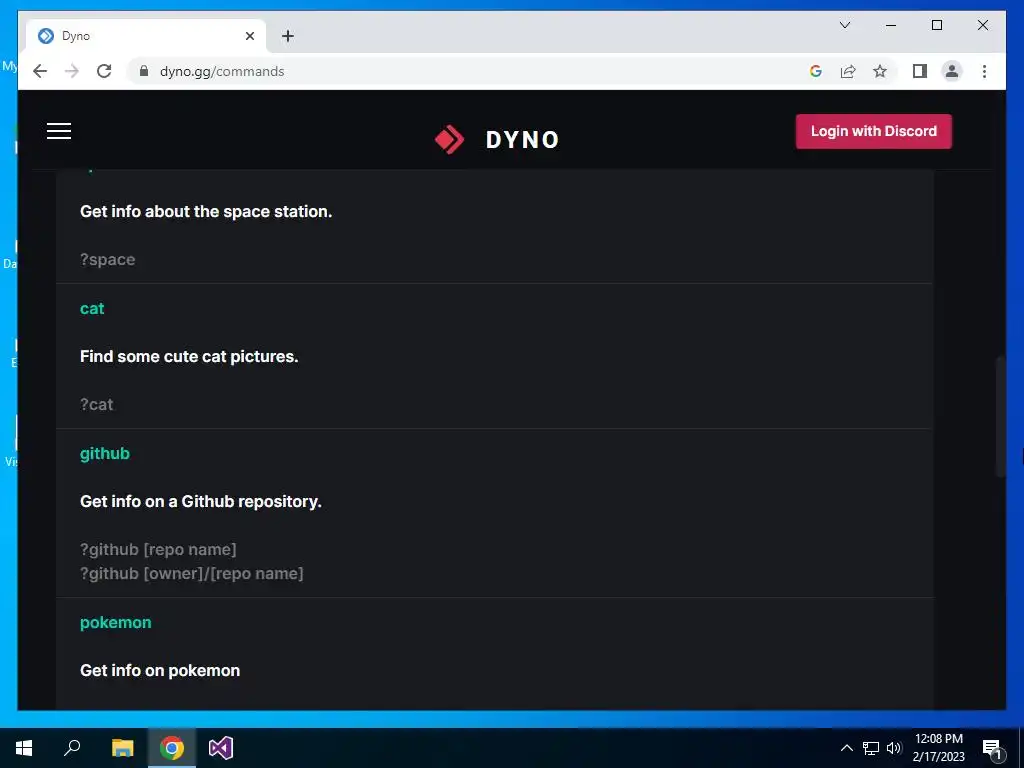Open Chrome three-dot menu
Screen dimensions: 1024x768
[x=984, y=71]
